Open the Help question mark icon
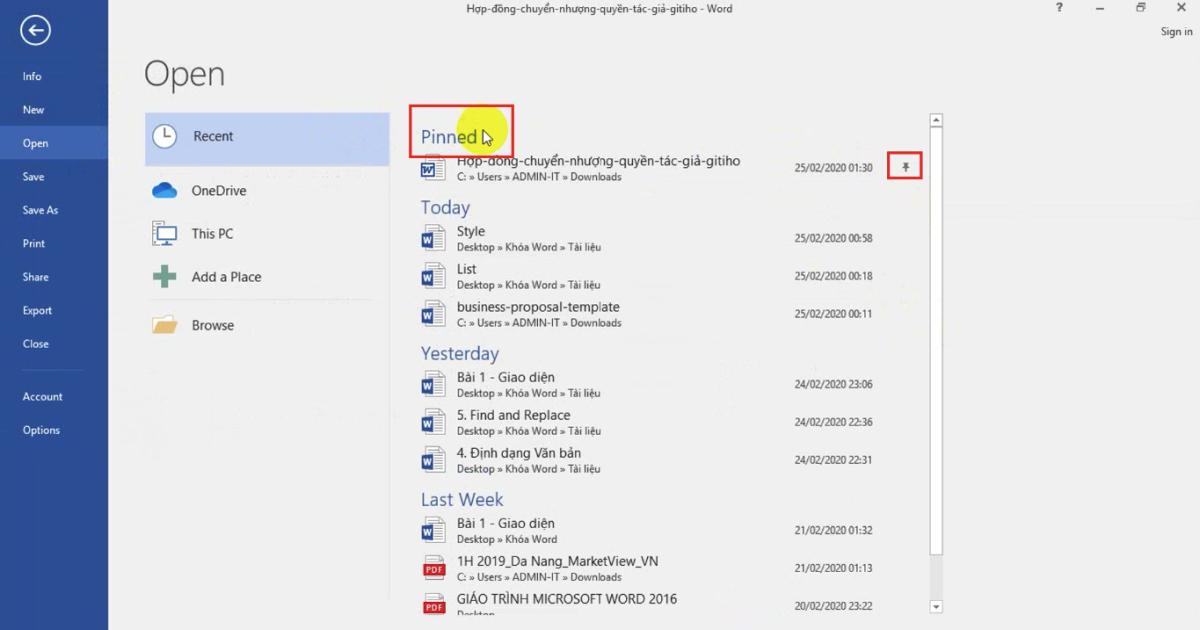The width and height of the screenshot is (1200, 630). [1059, 8]
